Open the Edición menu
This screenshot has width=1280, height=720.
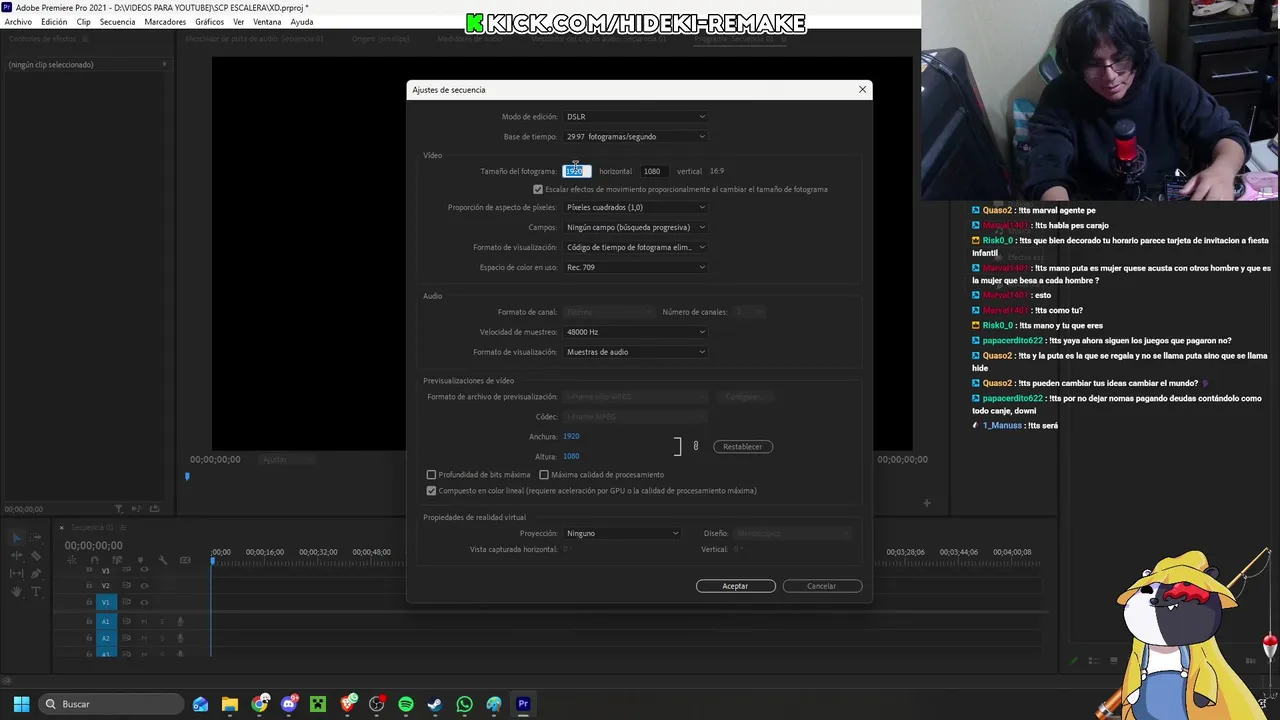[54, 22]
